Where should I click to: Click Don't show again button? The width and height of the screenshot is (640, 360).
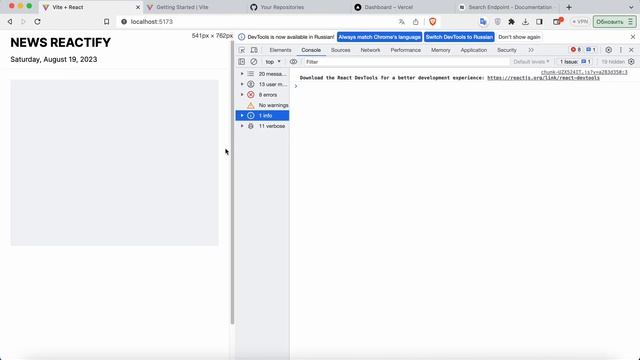click(519, 37)
